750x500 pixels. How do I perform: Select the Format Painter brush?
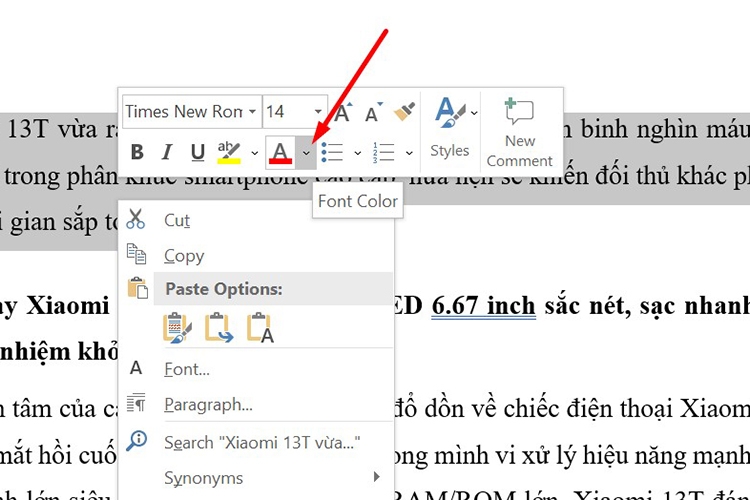[404, 112]
